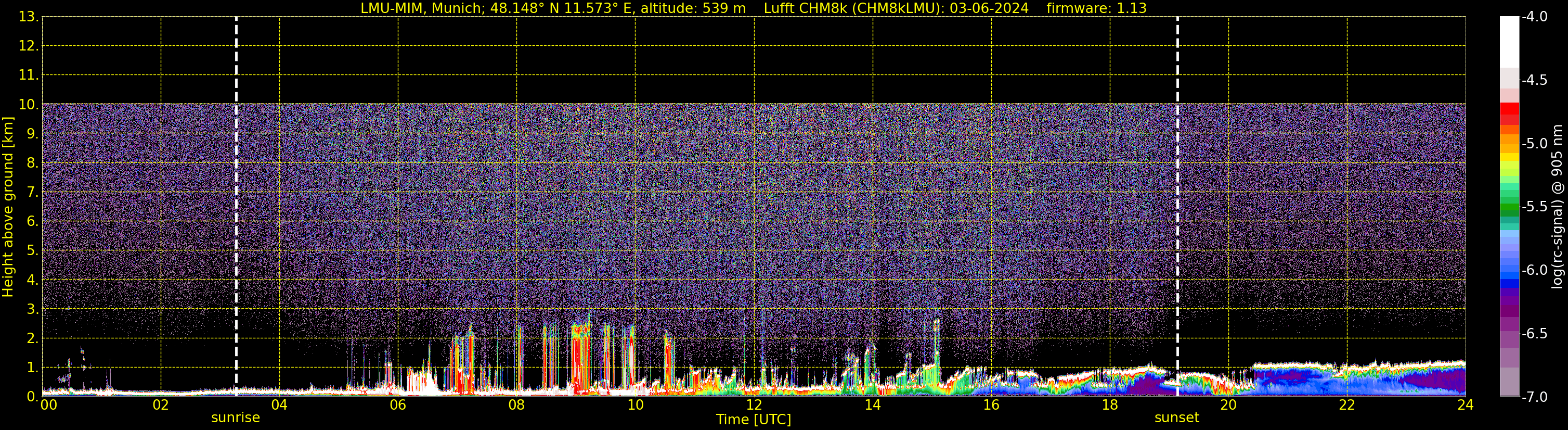The height and width of the screenshot is (430, 1568).
Task: Click the y-axis tick label '7.'
Action: tap(32, 193)
